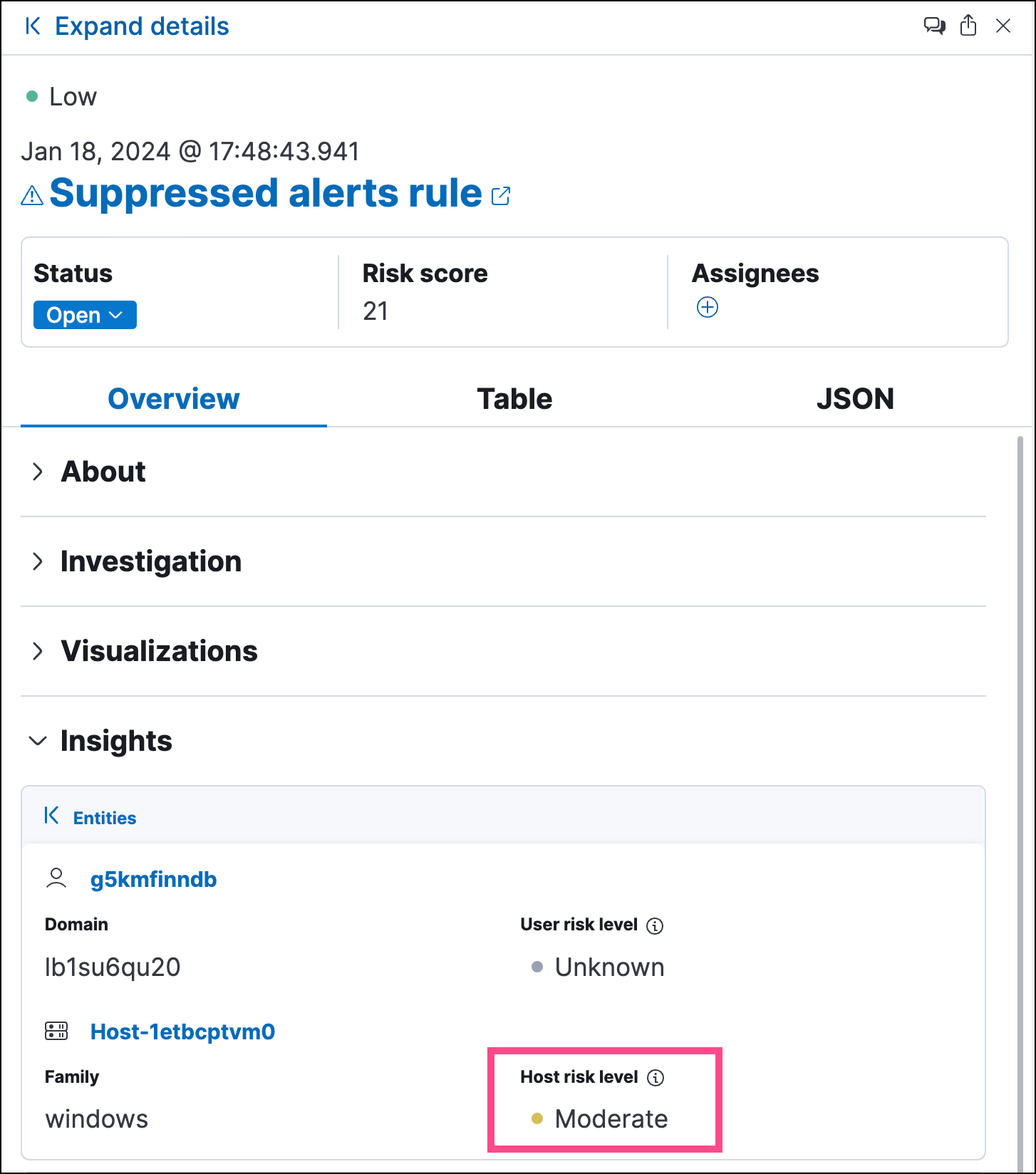Click the User risk level info icon
1036x1174 pixels.
654,925
